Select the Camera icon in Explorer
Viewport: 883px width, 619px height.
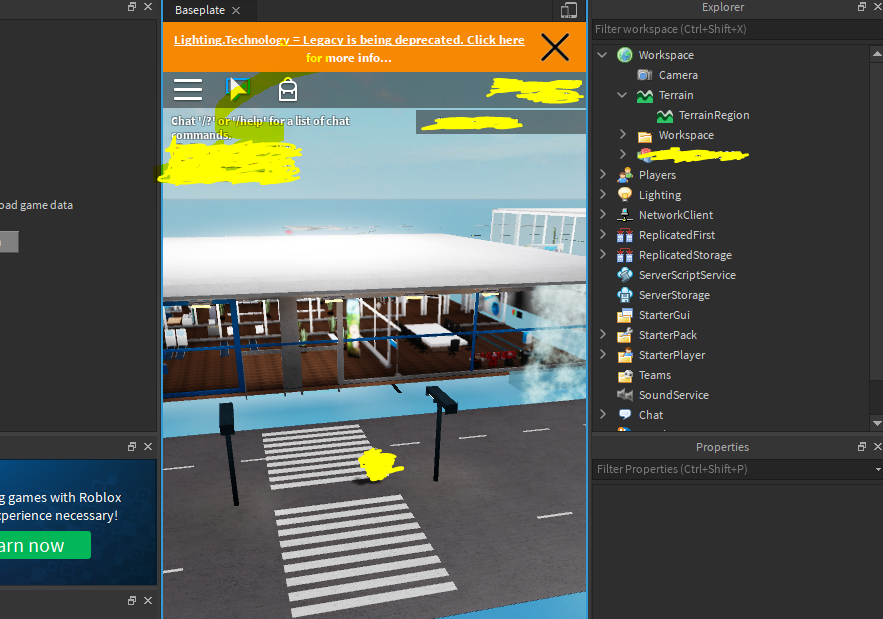[x=644, y=75]
